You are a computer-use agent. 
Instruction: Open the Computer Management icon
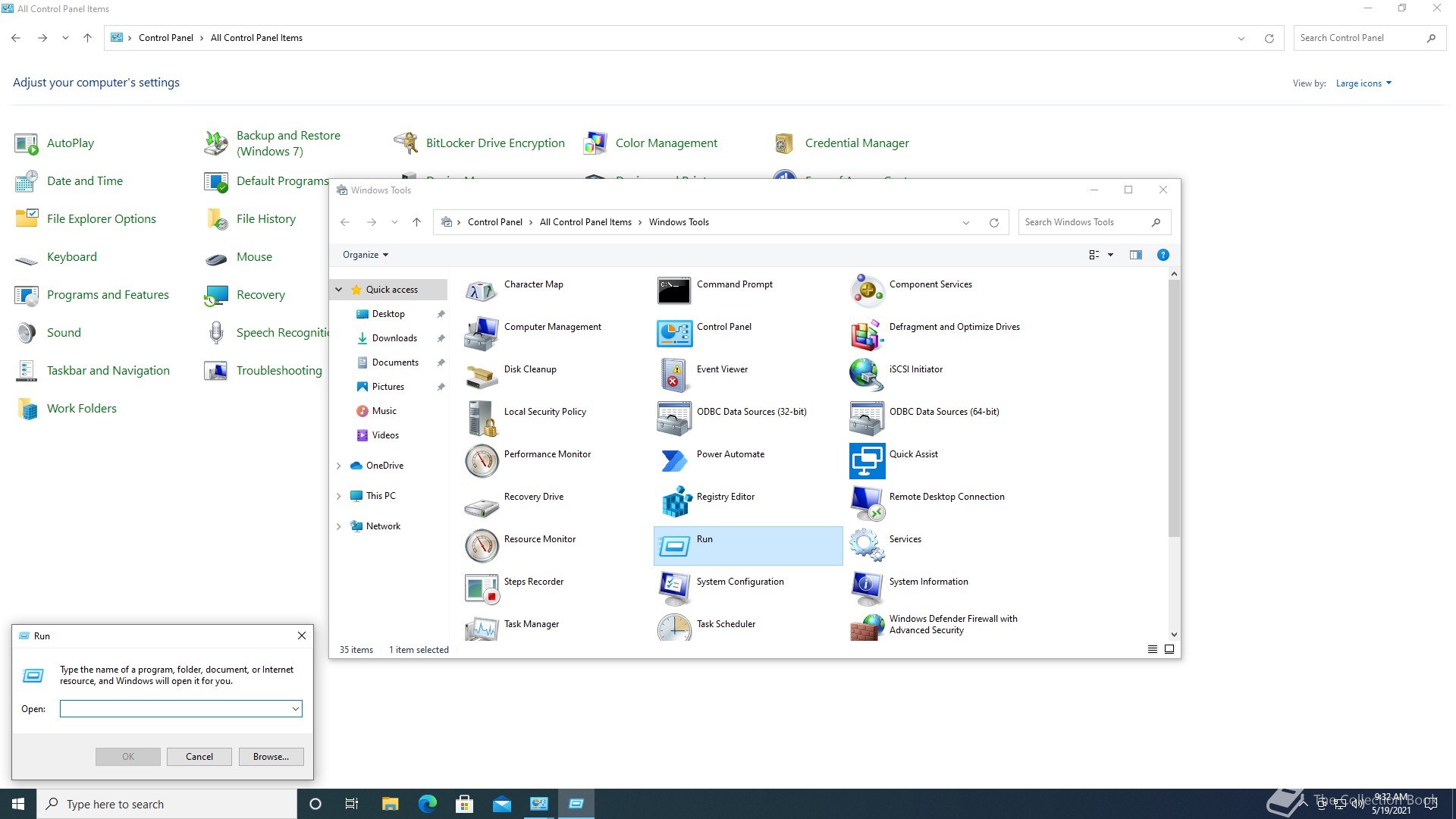click(x=482, y=333)
